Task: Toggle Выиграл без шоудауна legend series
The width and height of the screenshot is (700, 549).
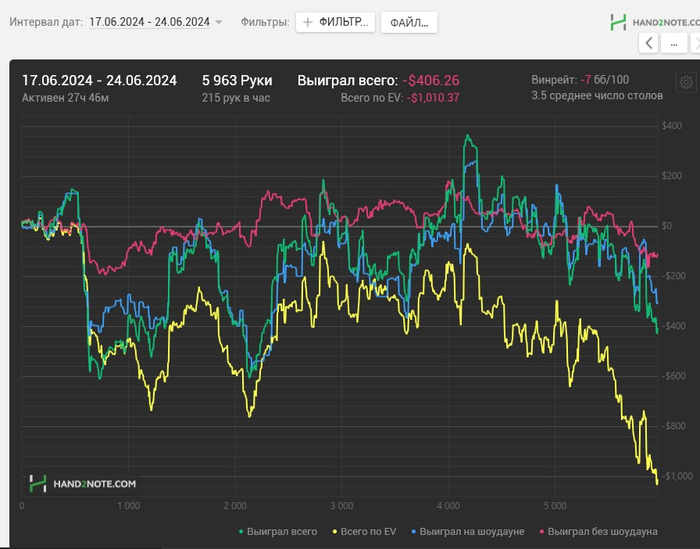Action: (598, 532)
